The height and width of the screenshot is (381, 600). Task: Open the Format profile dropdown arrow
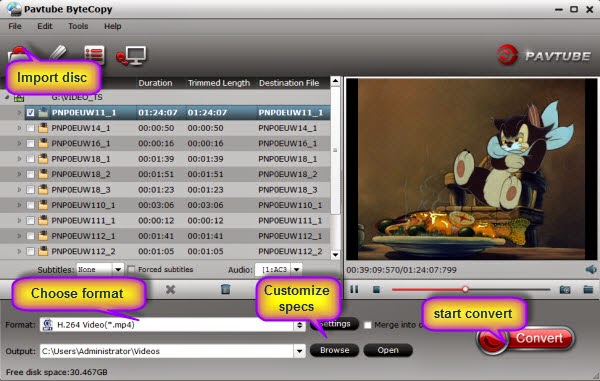coord(300,325)
